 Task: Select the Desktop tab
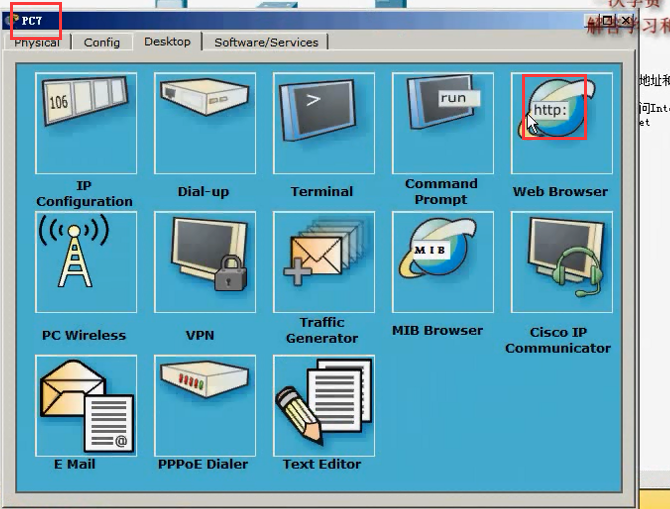(167, 42)
